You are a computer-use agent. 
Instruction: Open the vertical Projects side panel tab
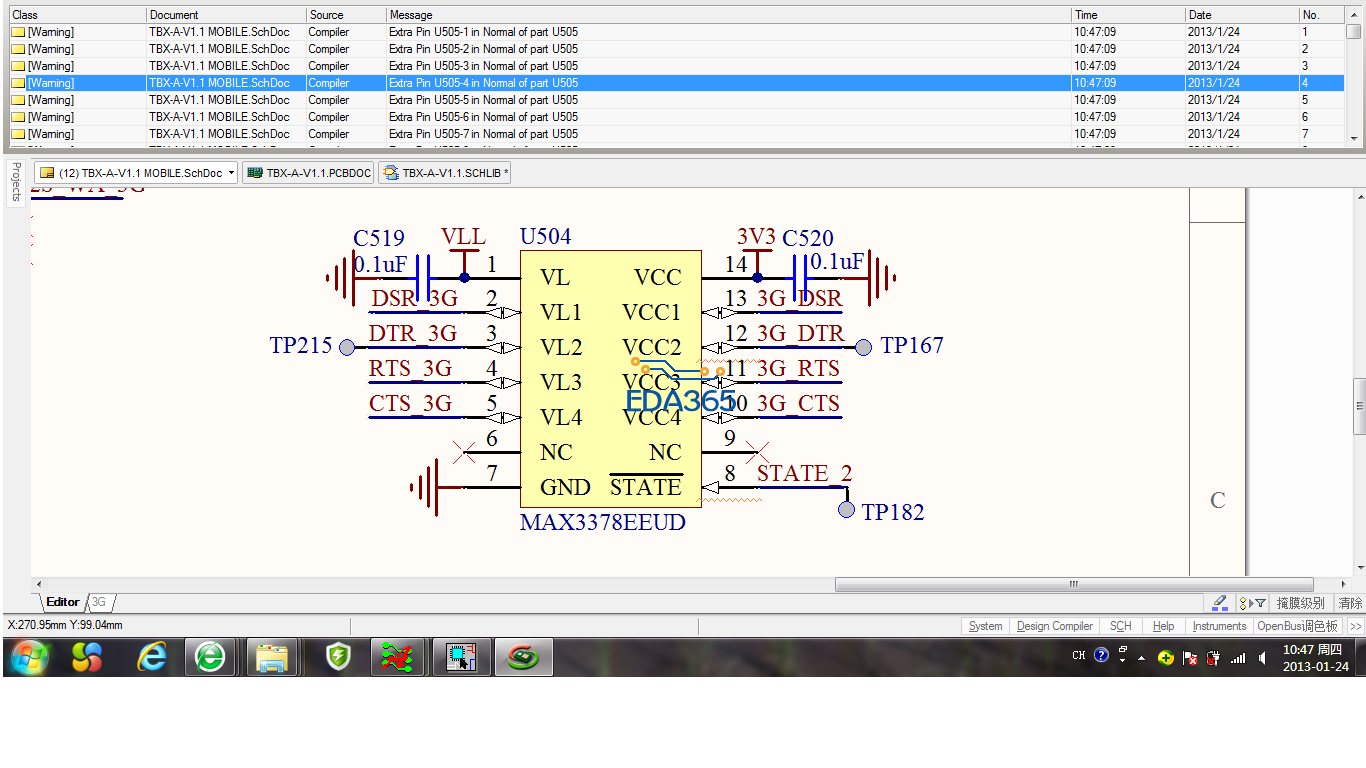pos(15,181)
